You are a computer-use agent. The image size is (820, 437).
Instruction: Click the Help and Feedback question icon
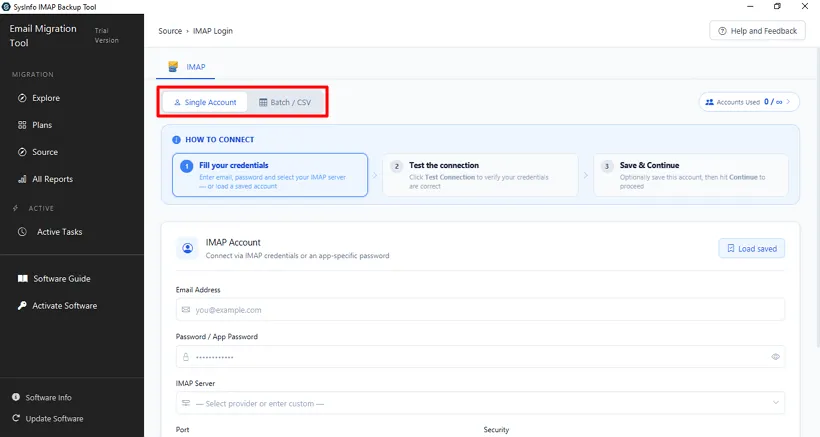tap(722, 31)
